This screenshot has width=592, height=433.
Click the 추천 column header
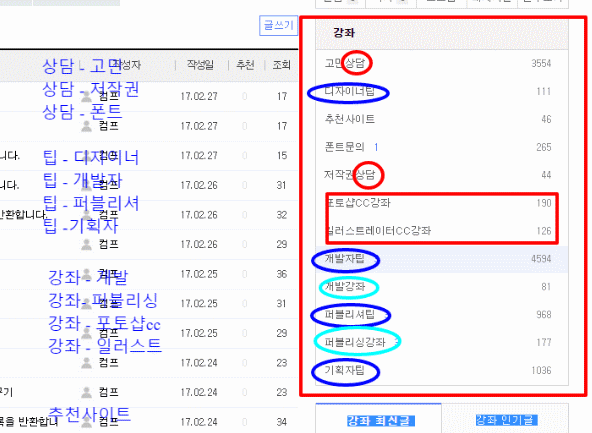245,65
